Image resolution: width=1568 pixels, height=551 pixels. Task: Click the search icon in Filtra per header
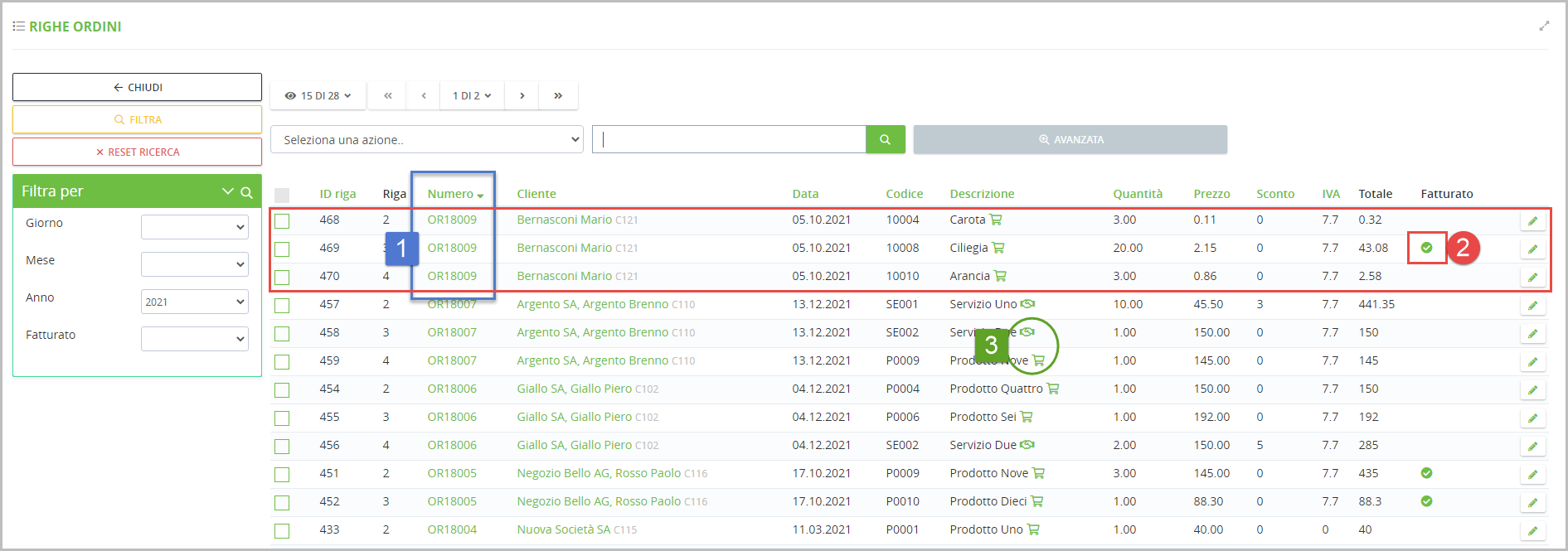coord(246,192)
